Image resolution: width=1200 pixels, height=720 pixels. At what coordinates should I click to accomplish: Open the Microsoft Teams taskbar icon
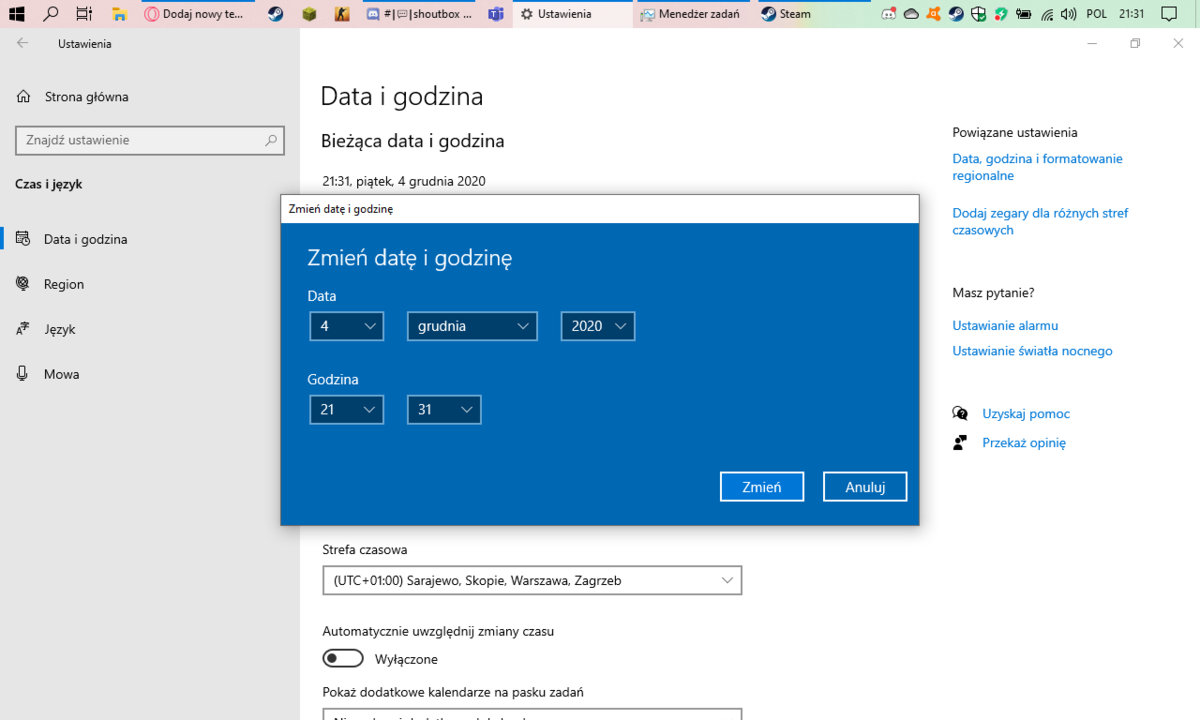click(x=496, y=14)
